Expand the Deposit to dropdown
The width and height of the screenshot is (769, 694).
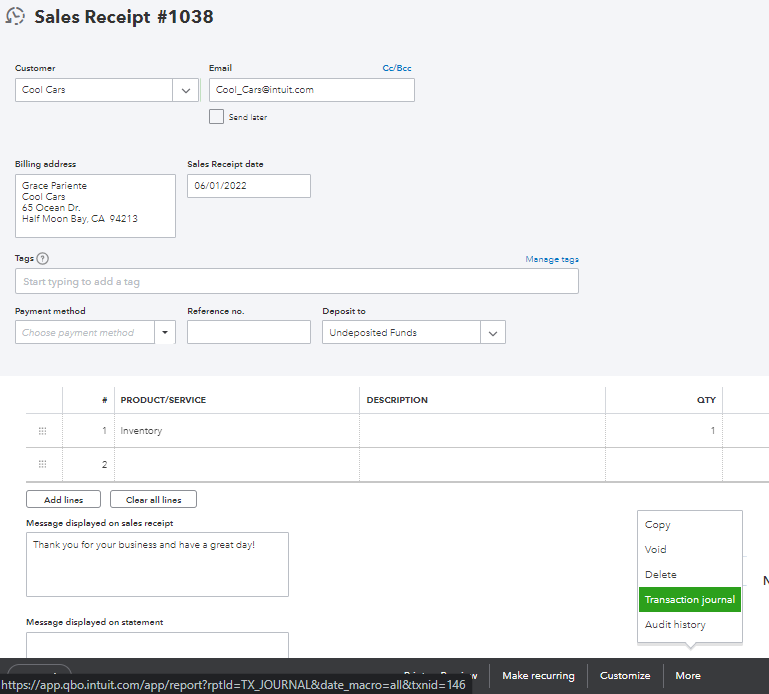pyautogui.click(x=492, y=332)
